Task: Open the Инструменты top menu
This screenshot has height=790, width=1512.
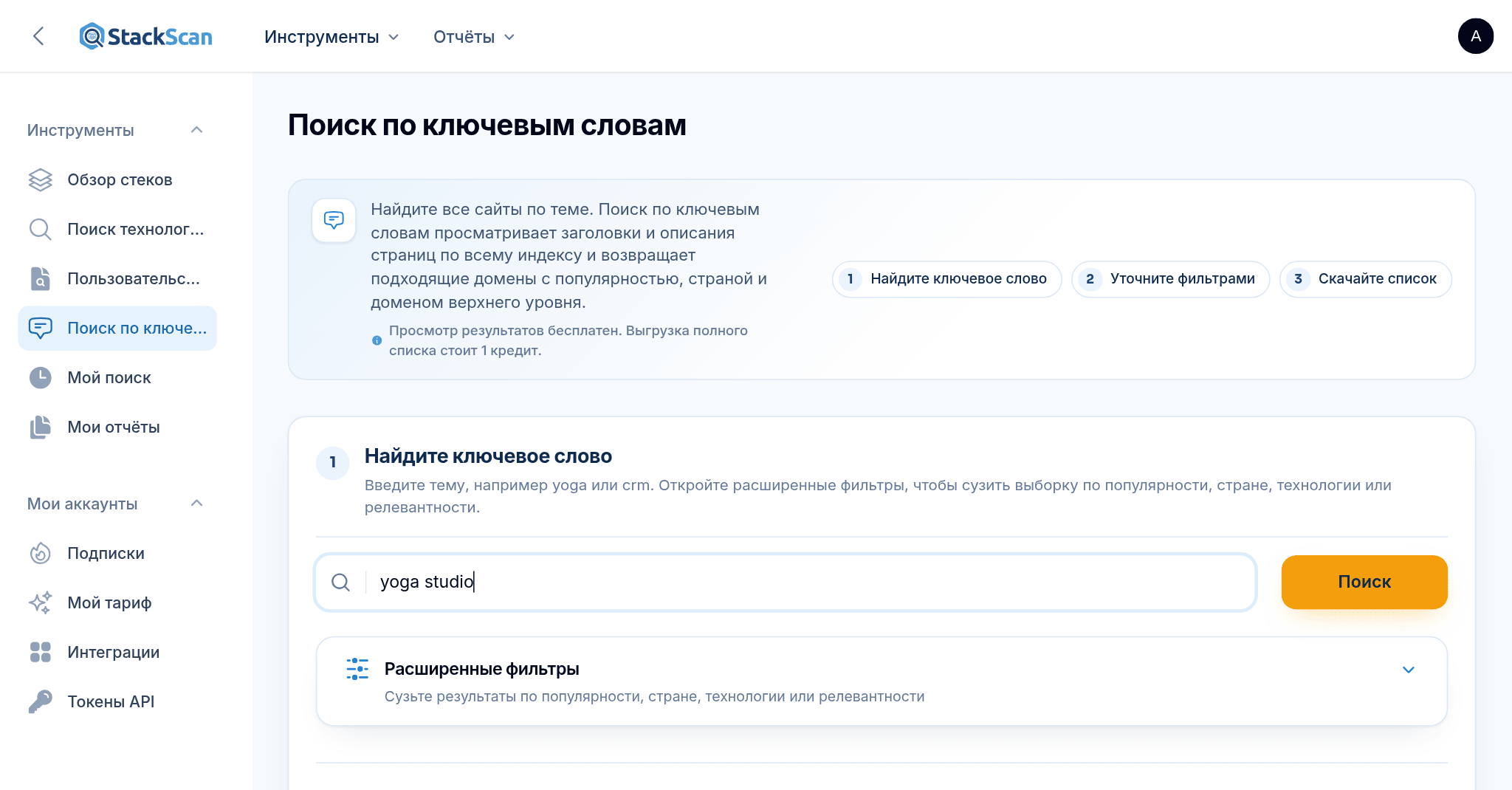Action: tap(331, 37)
